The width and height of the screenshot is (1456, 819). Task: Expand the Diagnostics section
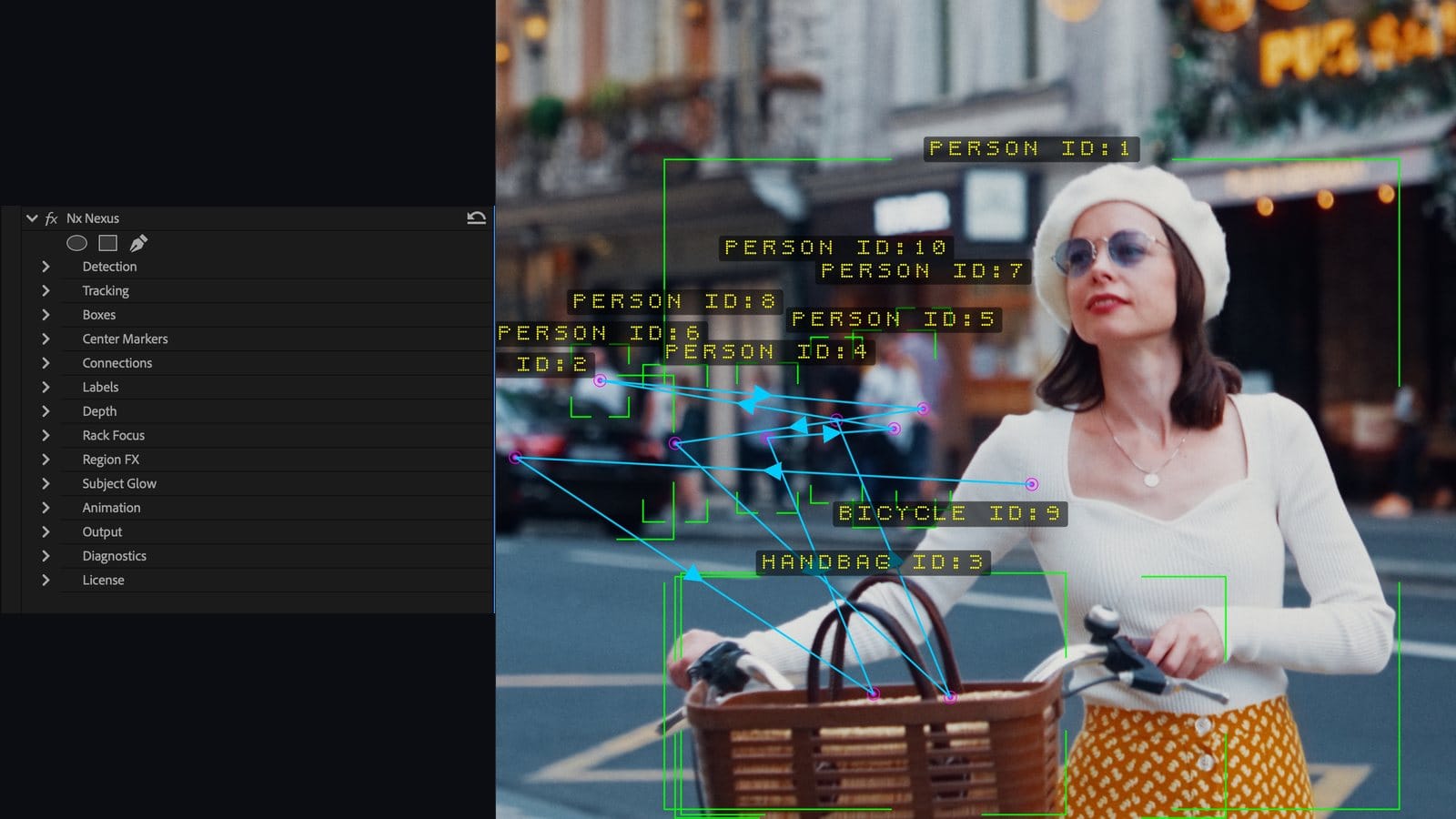pos(45,556)
